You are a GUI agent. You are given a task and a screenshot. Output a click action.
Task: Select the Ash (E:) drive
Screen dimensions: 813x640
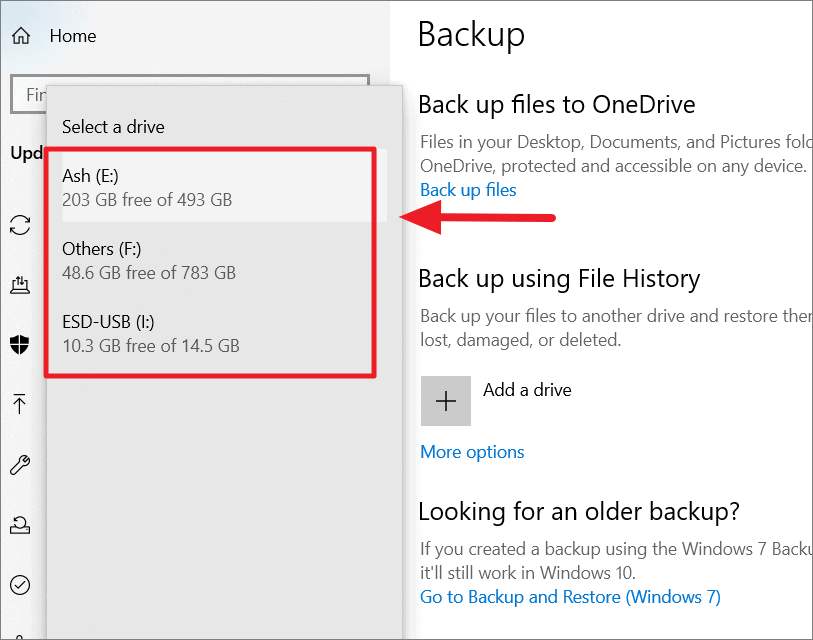225,187
